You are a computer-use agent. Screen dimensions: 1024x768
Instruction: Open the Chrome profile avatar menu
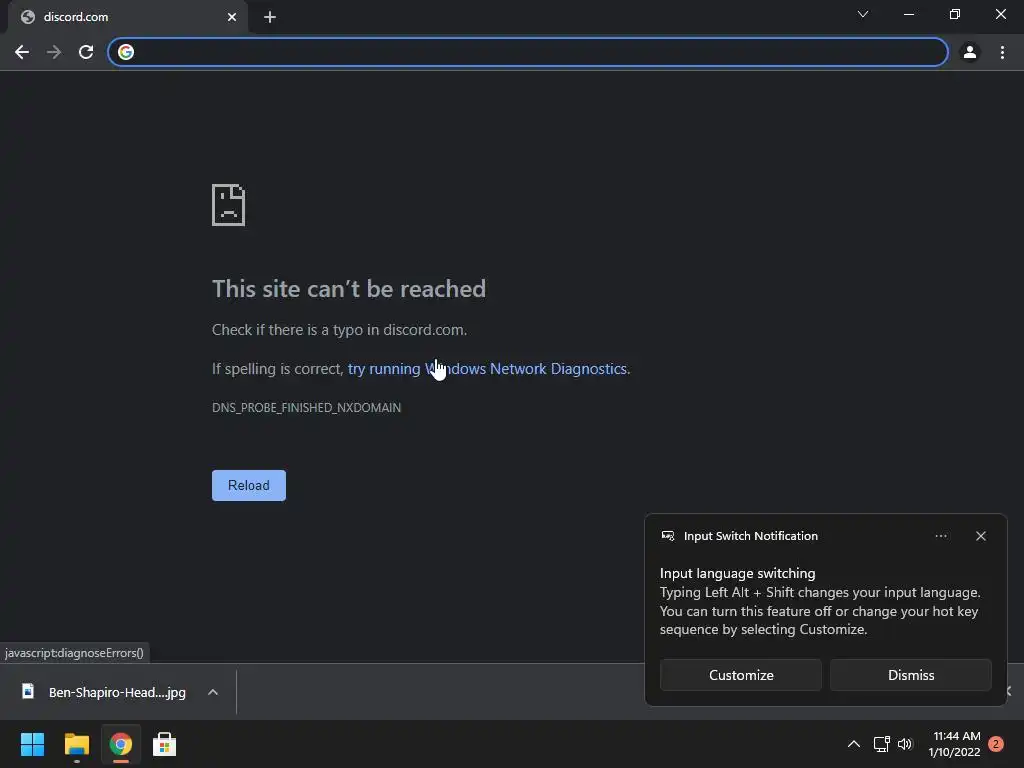tap(970, 52)
